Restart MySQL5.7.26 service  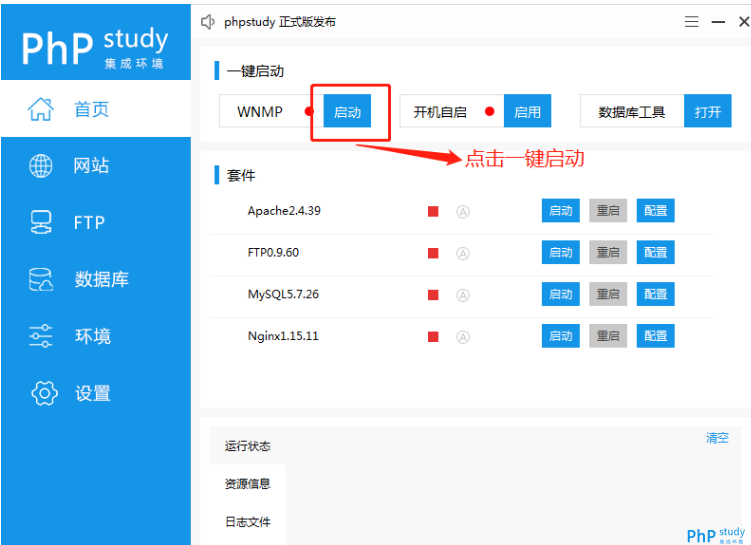[608, 294]
